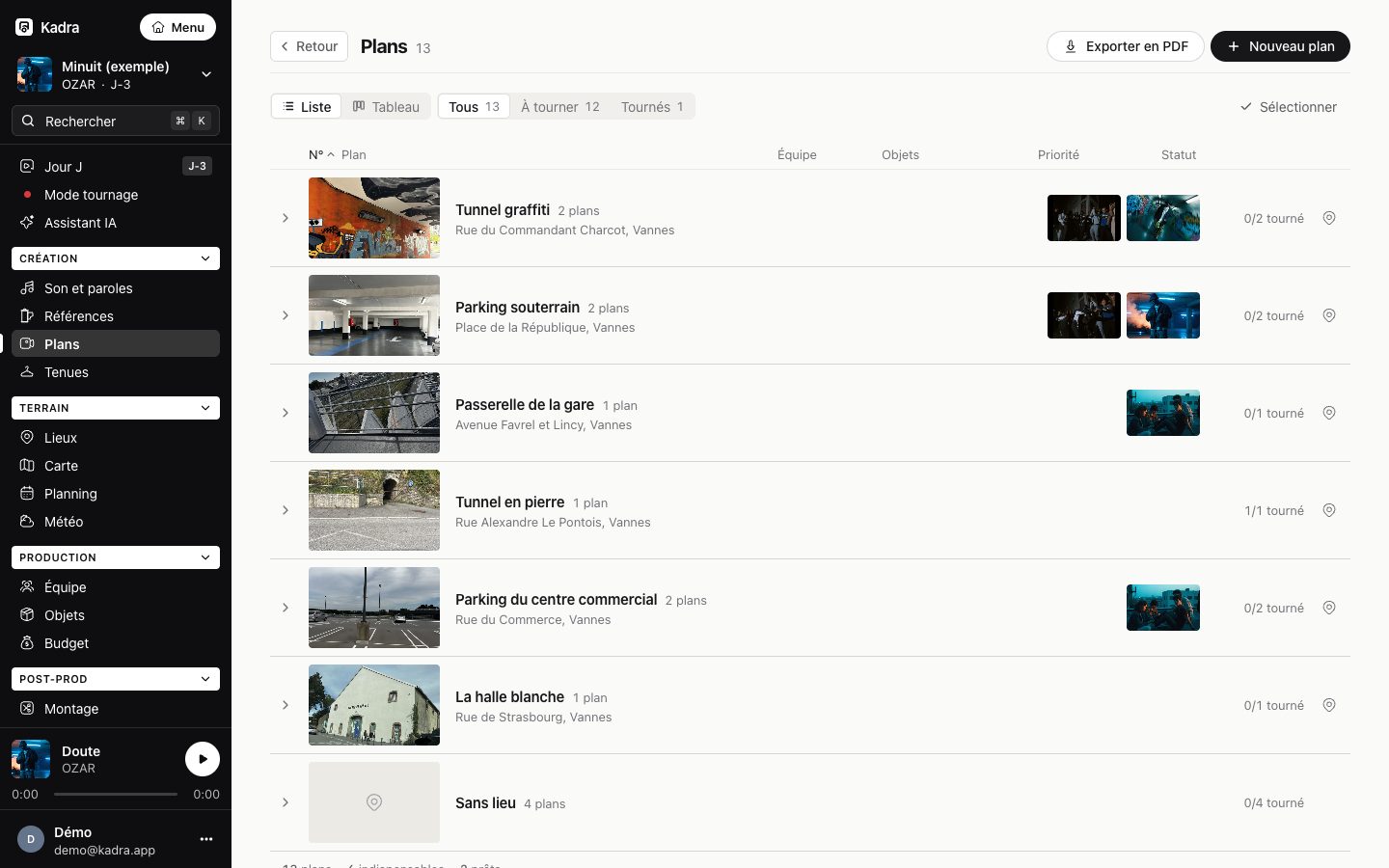Open the Jour J sidebar item
This screenshot has width=1389, height=868.
[116, 167]
